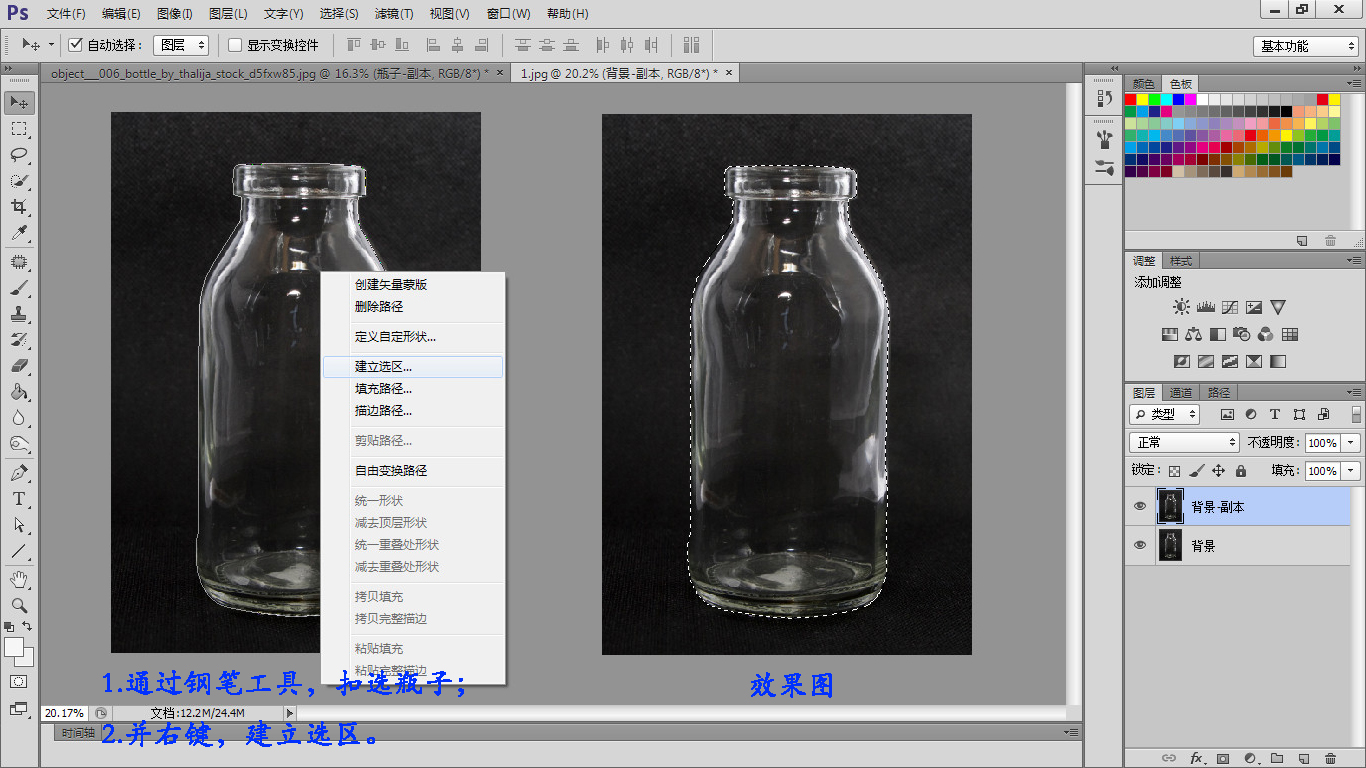Toggle lock position
Image resolution: width=1366 pixels, height=768 pixels.
pos(1218,471)
